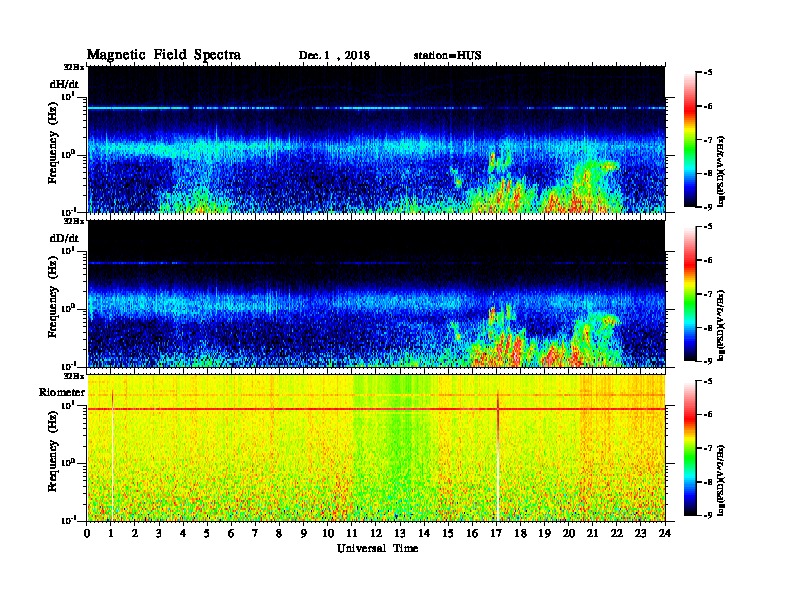Click hour tick label '0' on time axis

[87, 534]
